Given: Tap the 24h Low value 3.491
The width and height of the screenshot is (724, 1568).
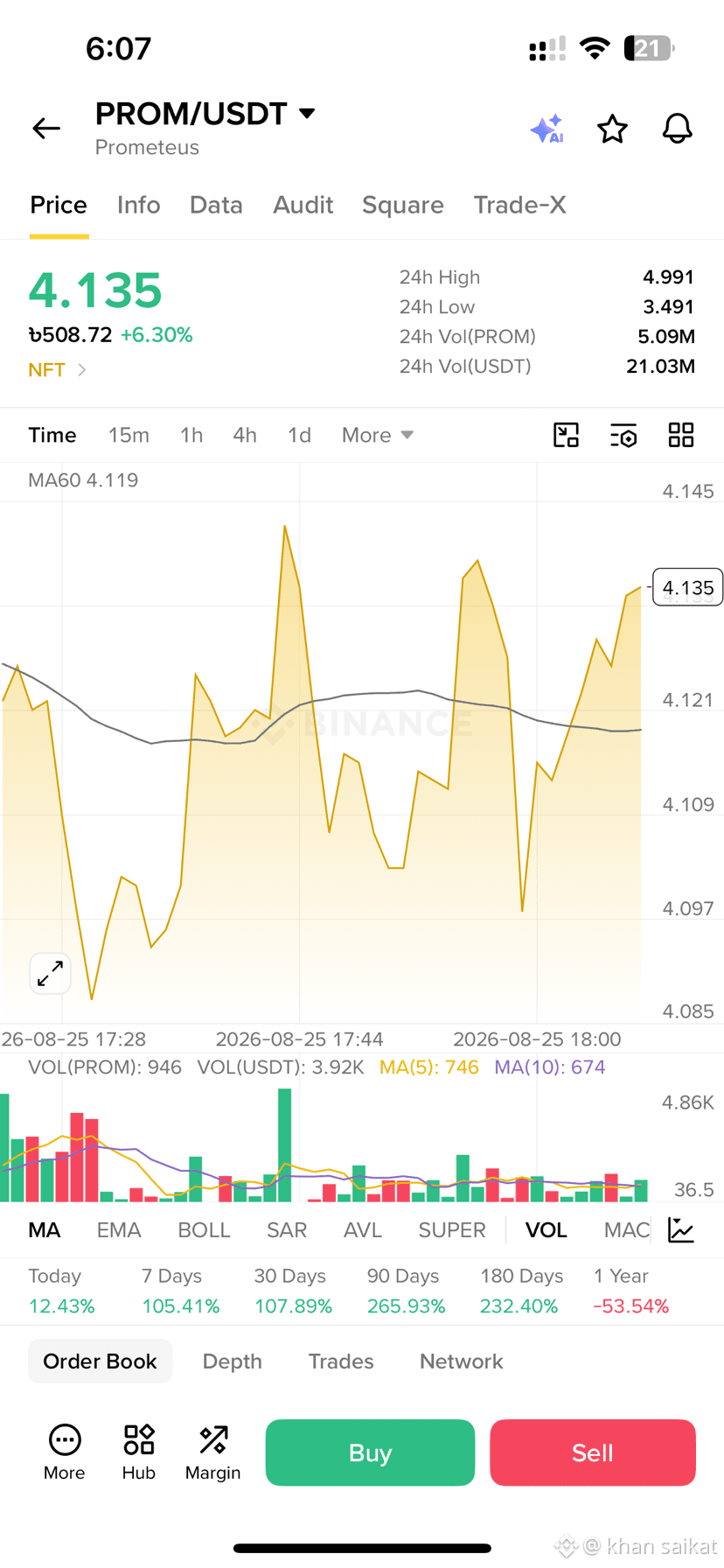Looking at the screenshot, I should click(668, 307).
